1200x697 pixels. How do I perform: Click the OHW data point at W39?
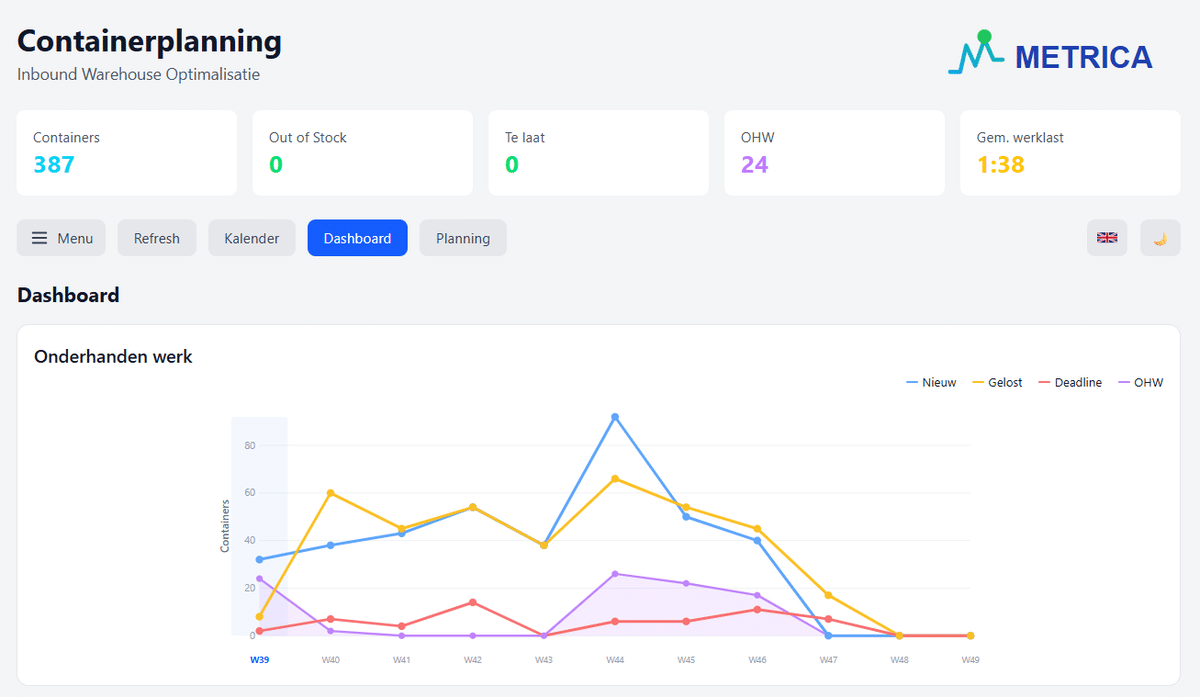[x=259, y=578]
